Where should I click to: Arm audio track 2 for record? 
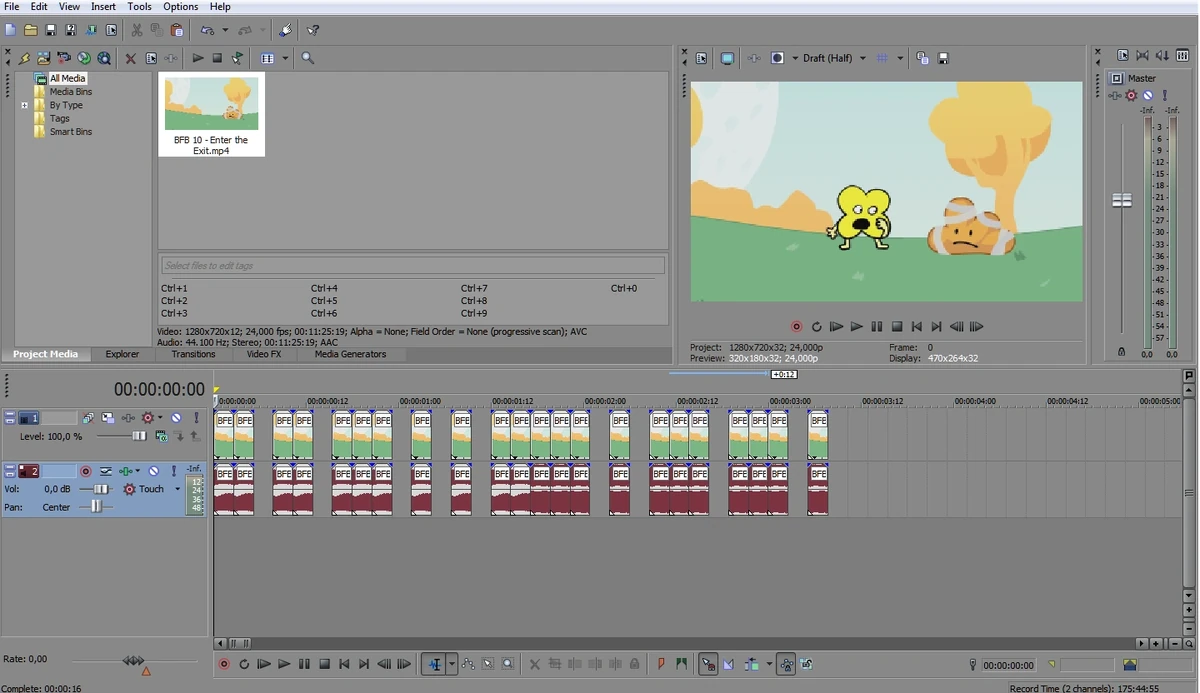pos(86,471)
